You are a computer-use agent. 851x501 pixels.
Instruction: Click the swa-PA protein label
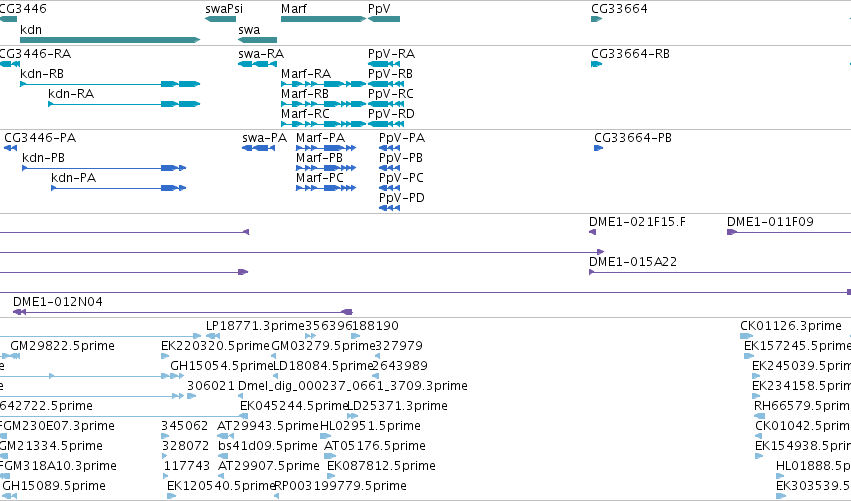tap(264, 138)
